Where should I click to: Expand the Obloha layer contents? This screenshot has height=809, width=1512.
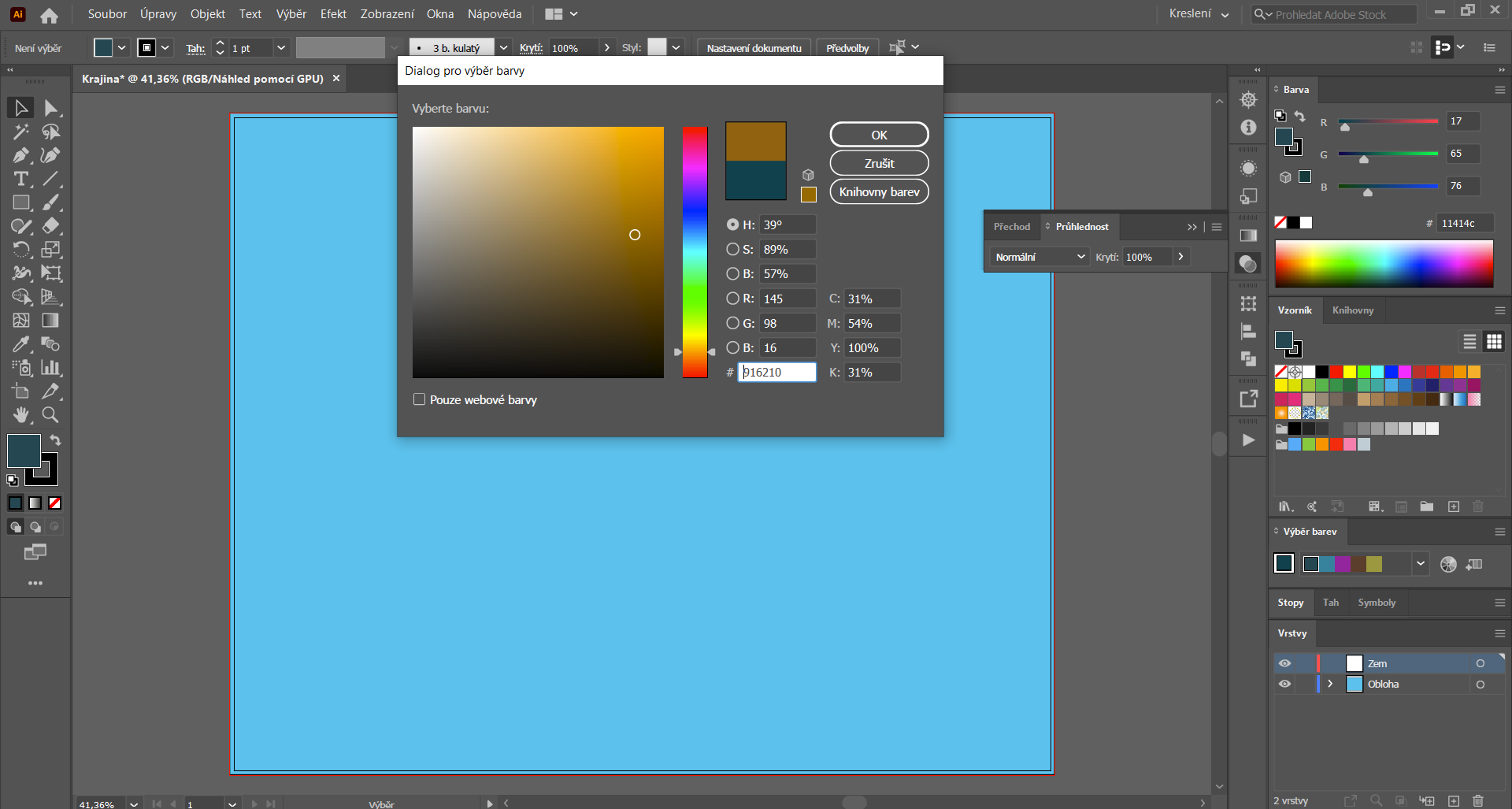coord(1330,684)
